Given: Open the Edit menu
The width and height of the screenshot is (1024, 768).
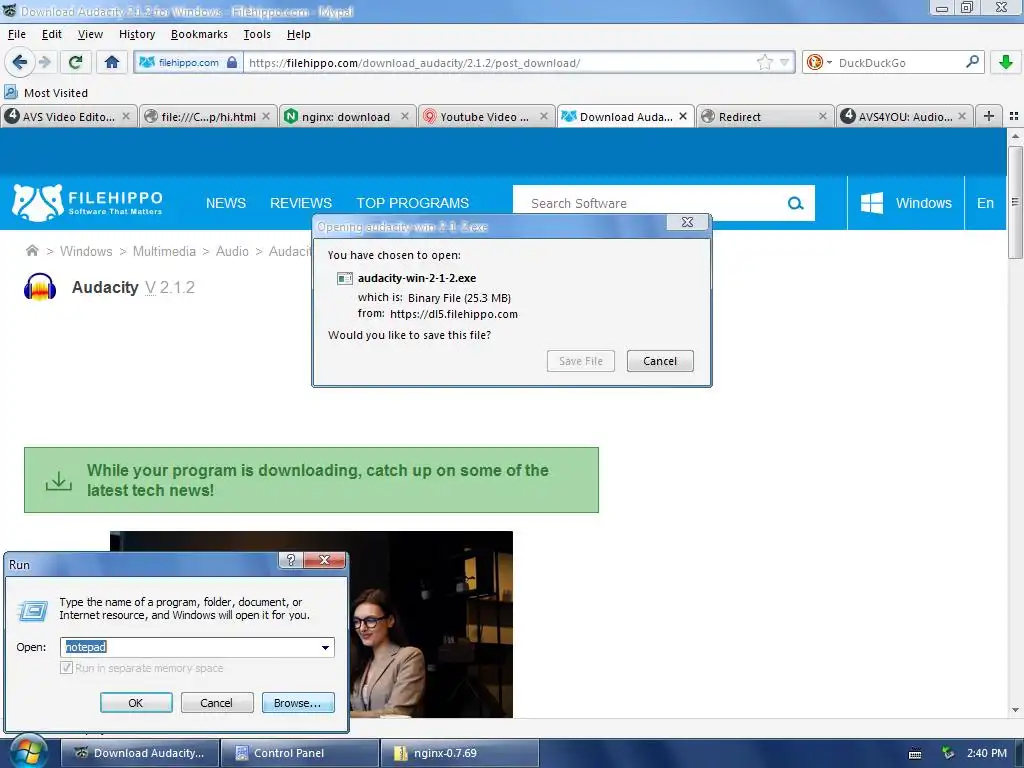Looking at the screenshot, I should pos(52,34).
